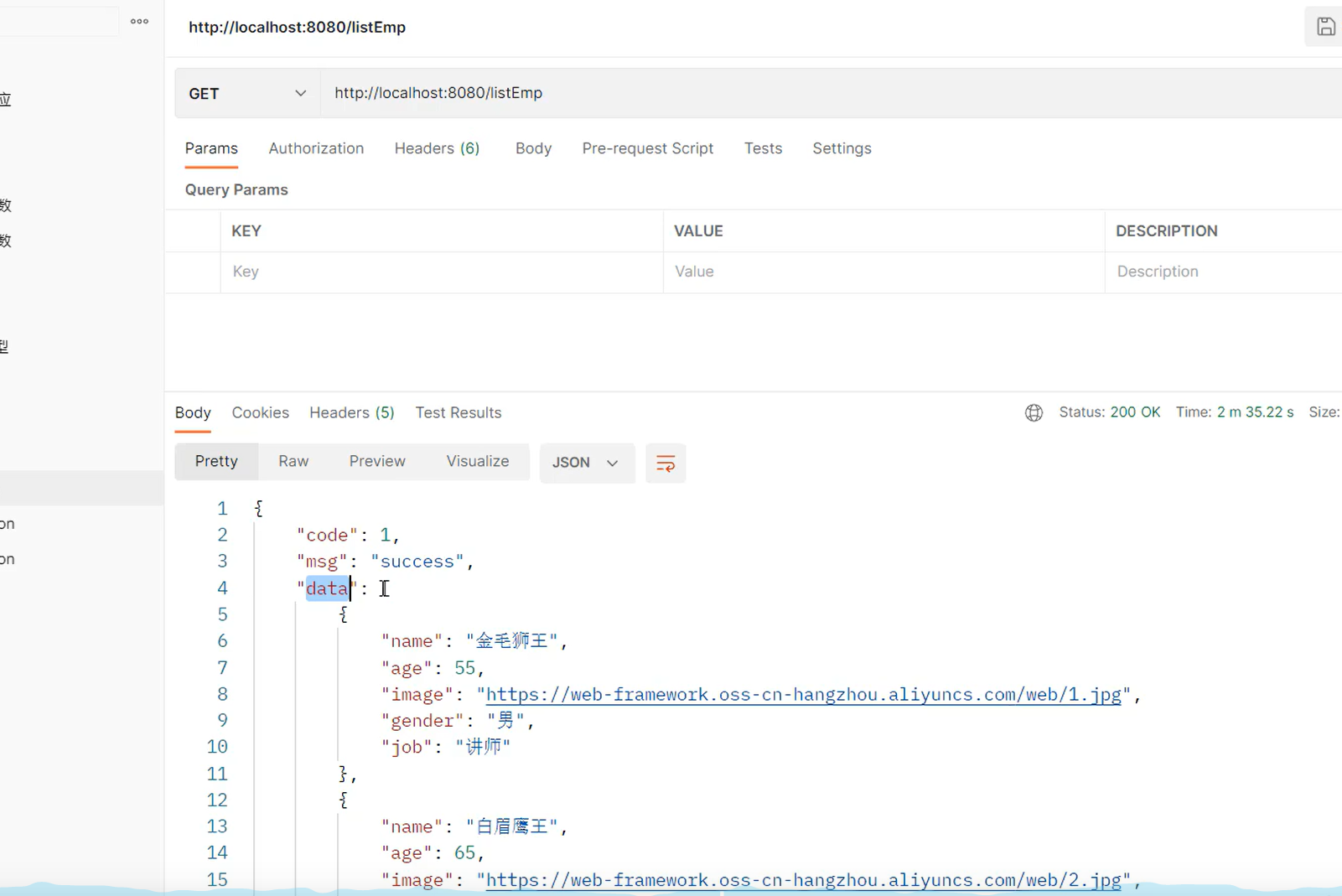Show the Test Results tab
Image resolution: width=1342 pixels, height=896 pixels.
(458, 412)
